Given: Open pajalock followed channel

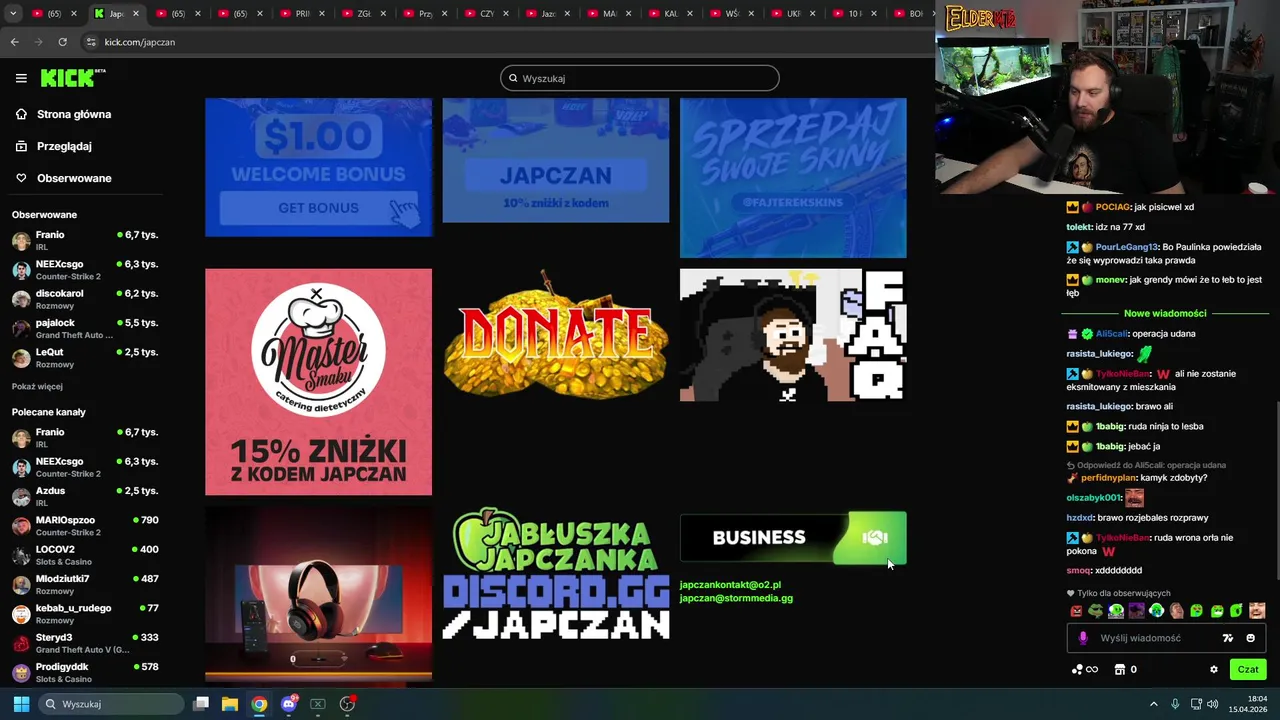Looking at the screenshot, I should pyautogui.click(x=85, y=328).
